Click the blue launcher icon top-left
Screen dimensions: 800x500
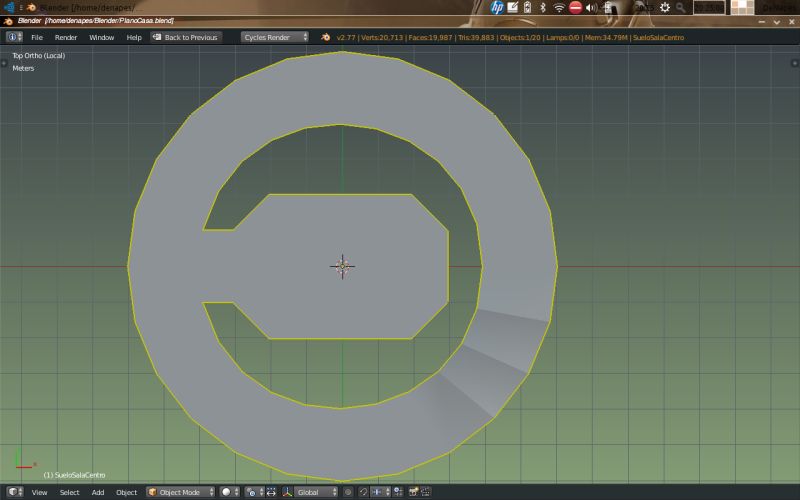(9, 7)
